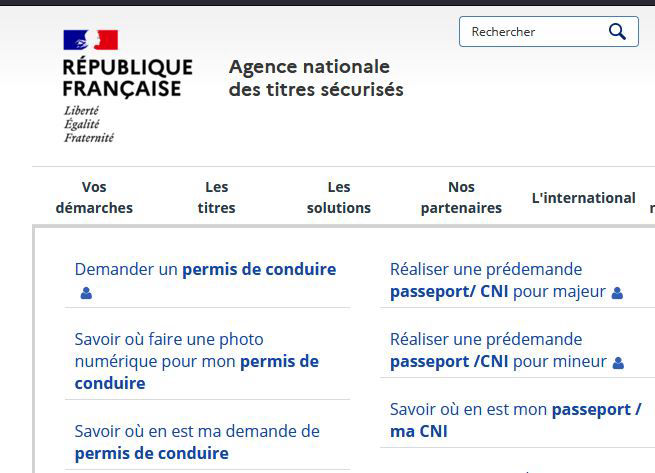Open Demander un permis de conduire link
The height and width of the screenshot is (473, 655).
click(x=206, y=270)
